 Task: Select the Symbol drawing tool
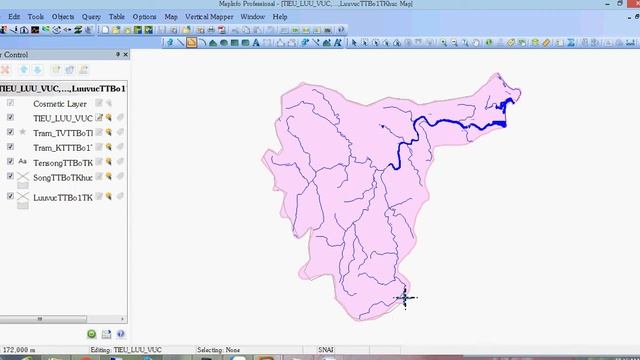(170, 42)
